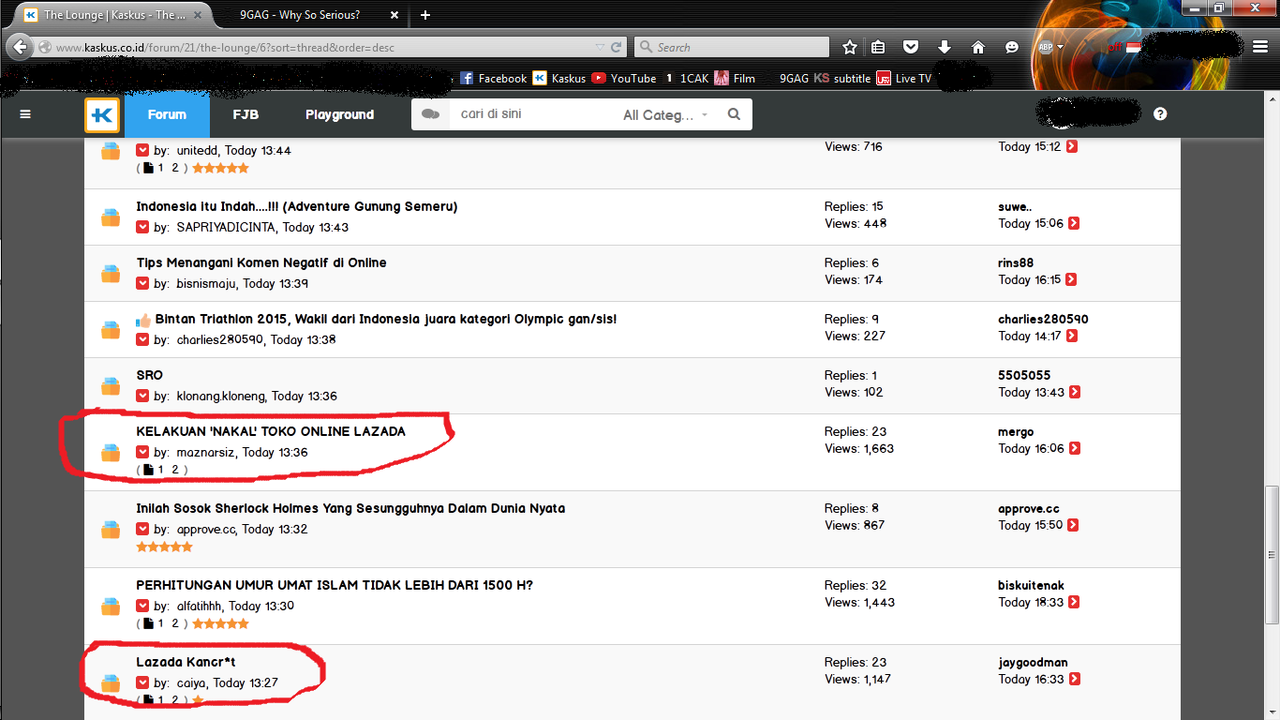The height and width of the screenshot is (720, 1280).
Task: Go to Firefox Home icon
Action: [x=978, y=47]
